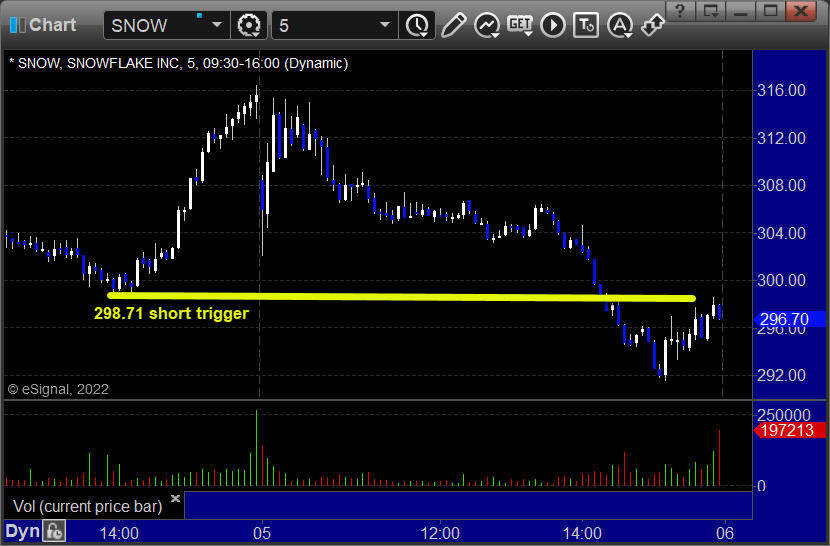Click the 06 date label on time axis
Image resolution: width=830 pixels, height=546 pixels.
pyautogui.click(x=725, y=533)
